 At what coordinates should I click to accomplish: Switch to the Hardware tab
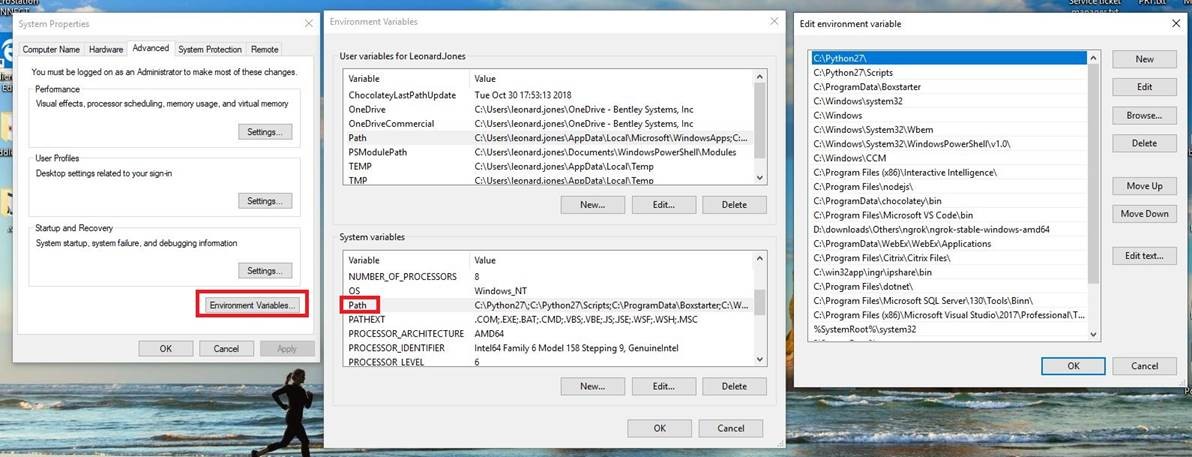click(x=106, y=49)
